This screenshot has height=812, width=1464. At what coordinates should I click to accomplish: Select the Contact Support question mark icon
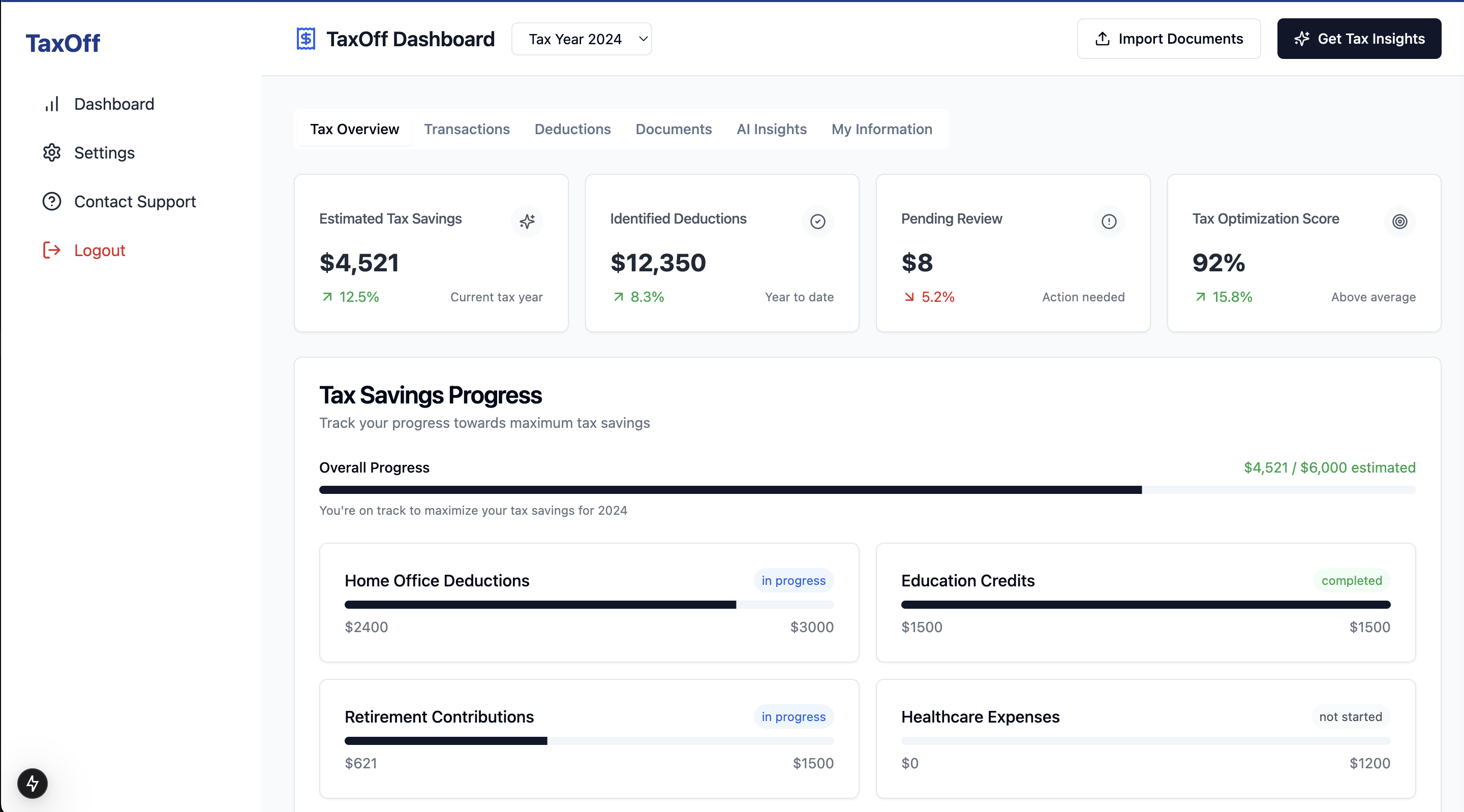(x=52, y=201)
